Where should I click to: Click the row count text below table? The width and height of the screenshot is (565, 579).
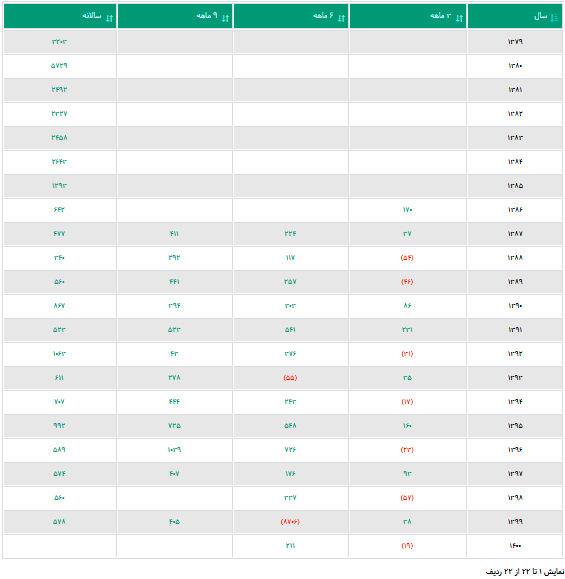tap(525, 572)
